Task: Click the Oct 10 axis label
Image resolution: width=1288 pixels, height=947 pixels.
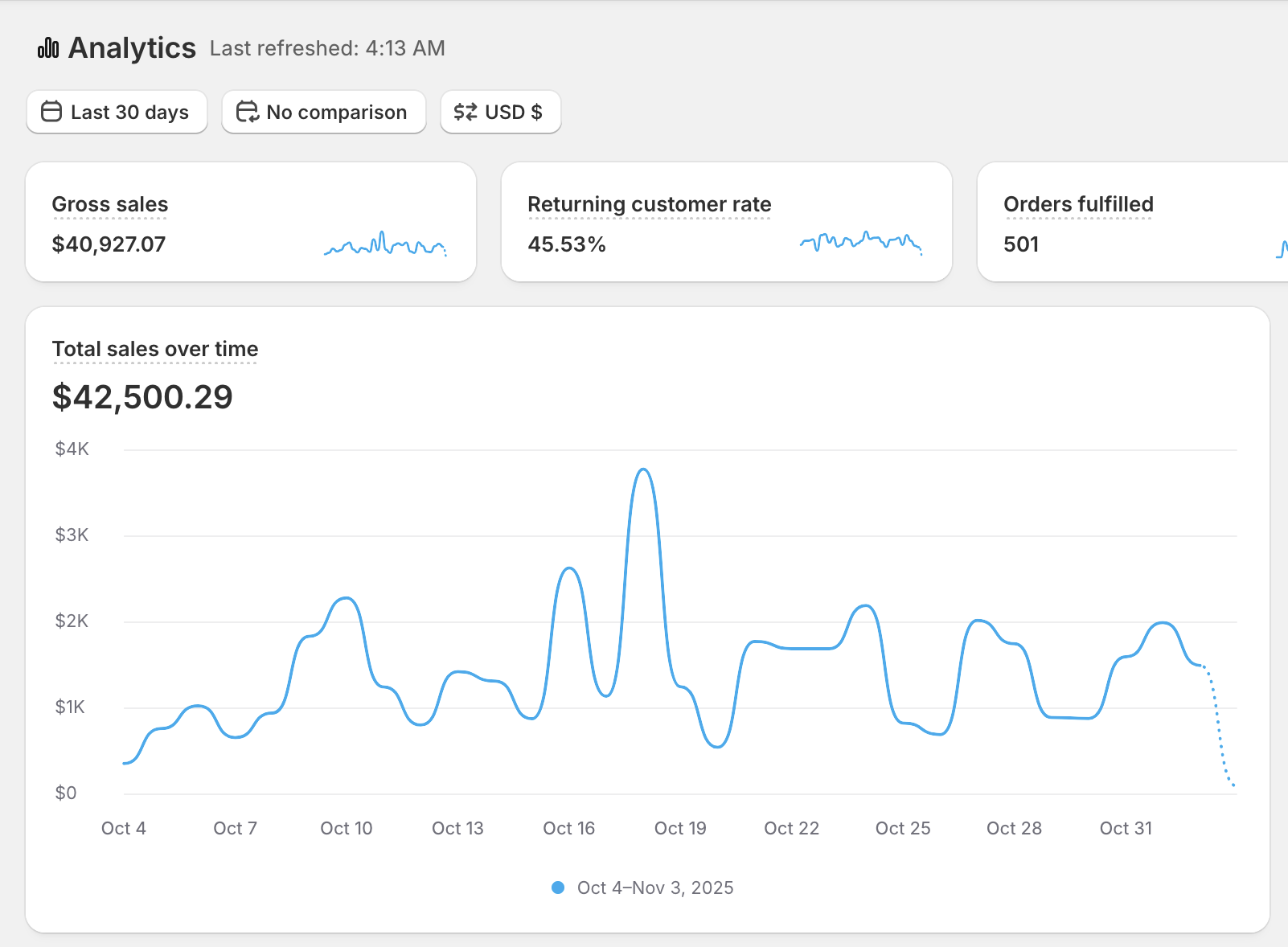Action: 347,828
